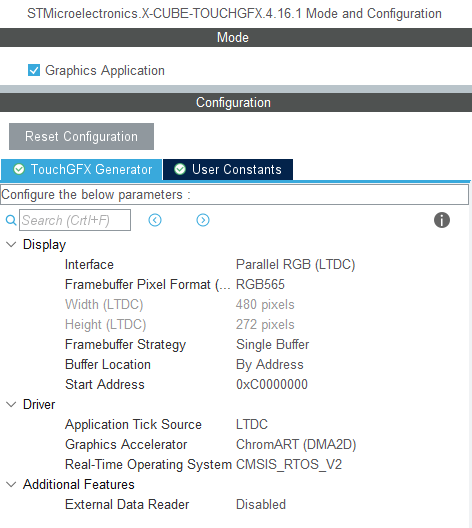
Task: Go to previous search result arrow
Action: tap(155, 220)
